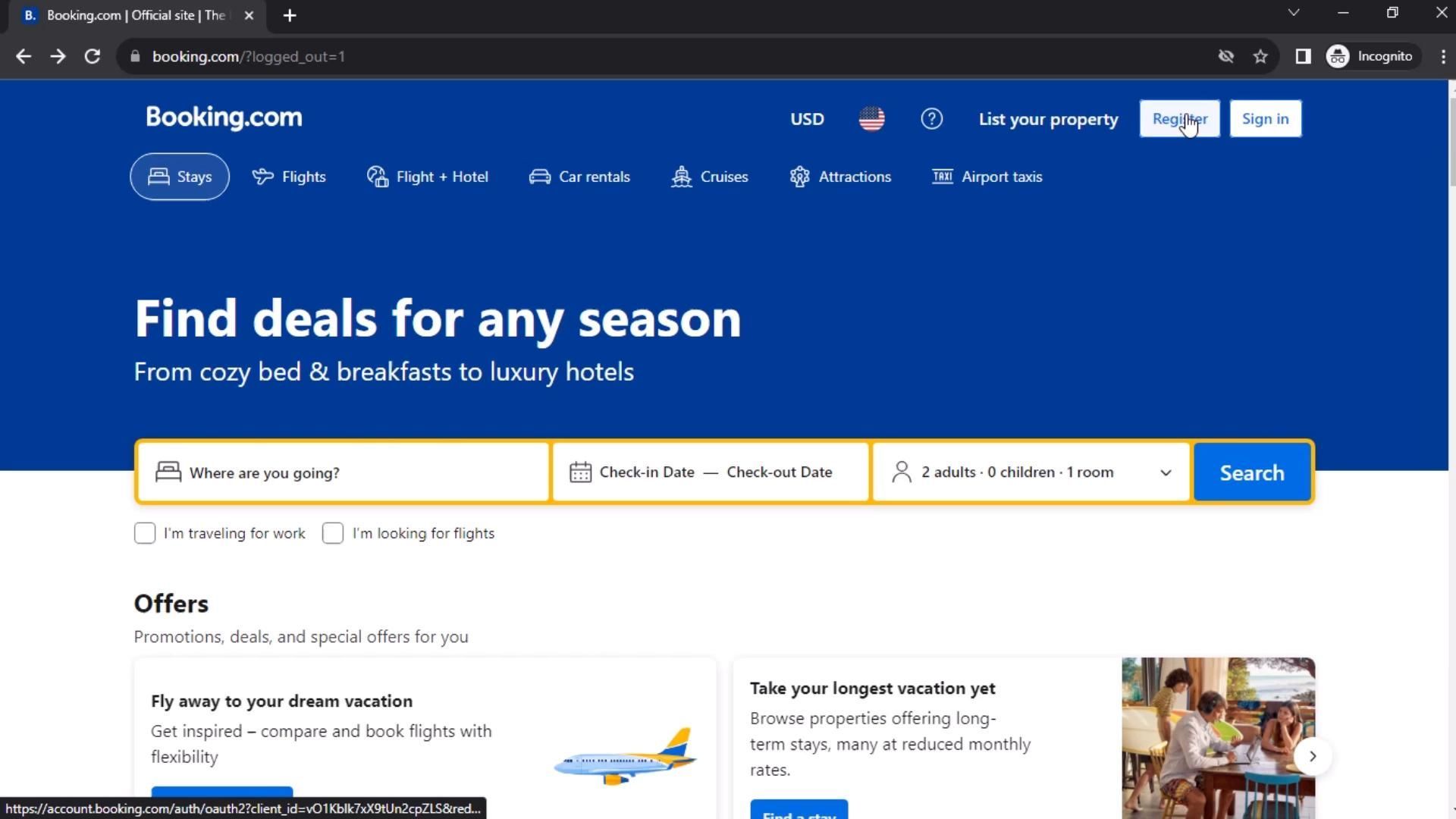Screen dimensions: 1456x819
Task: Click the Booking.com logo
Action: 224,118
